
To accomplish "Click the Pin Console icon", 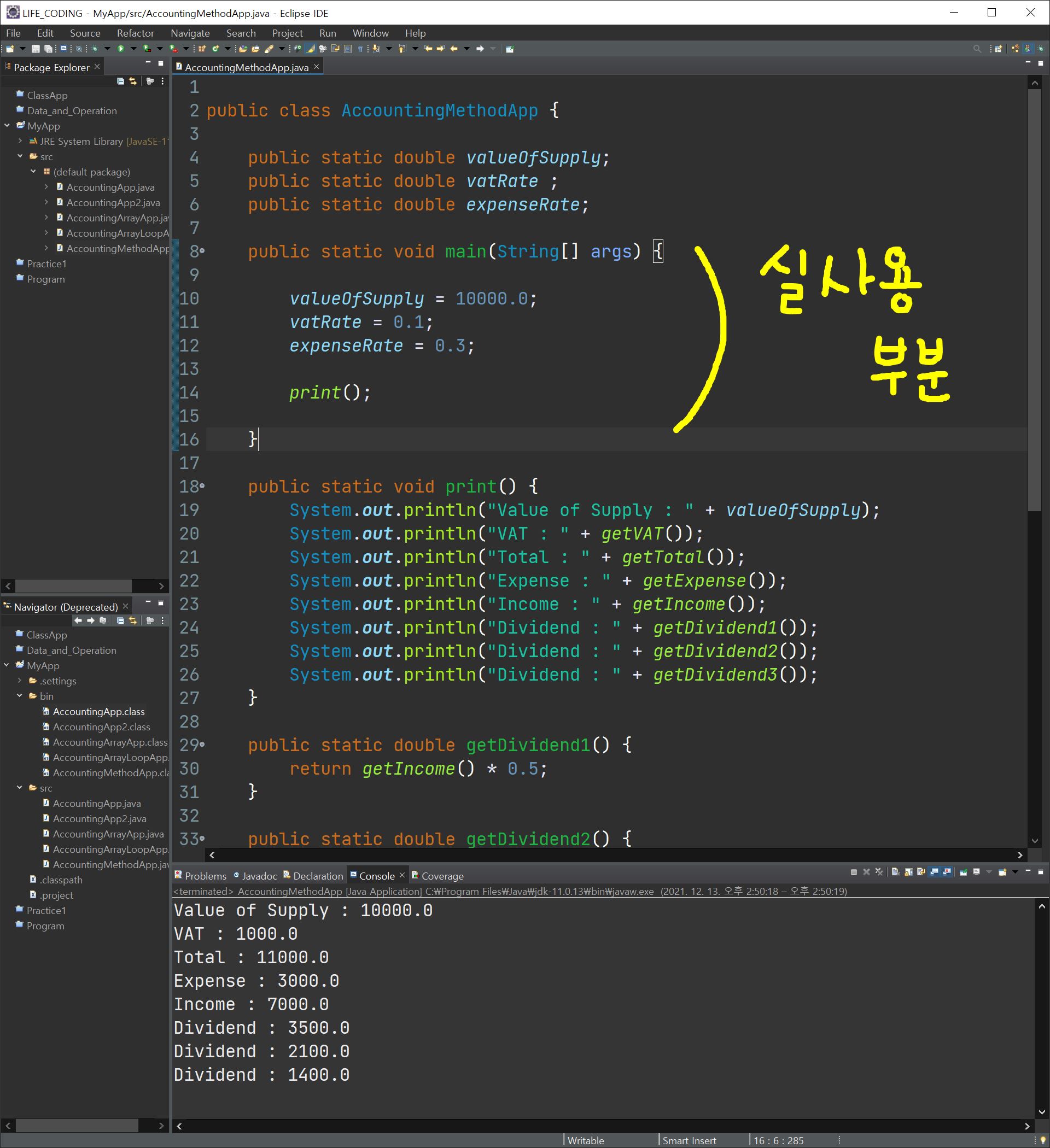I will pos(964,872).
